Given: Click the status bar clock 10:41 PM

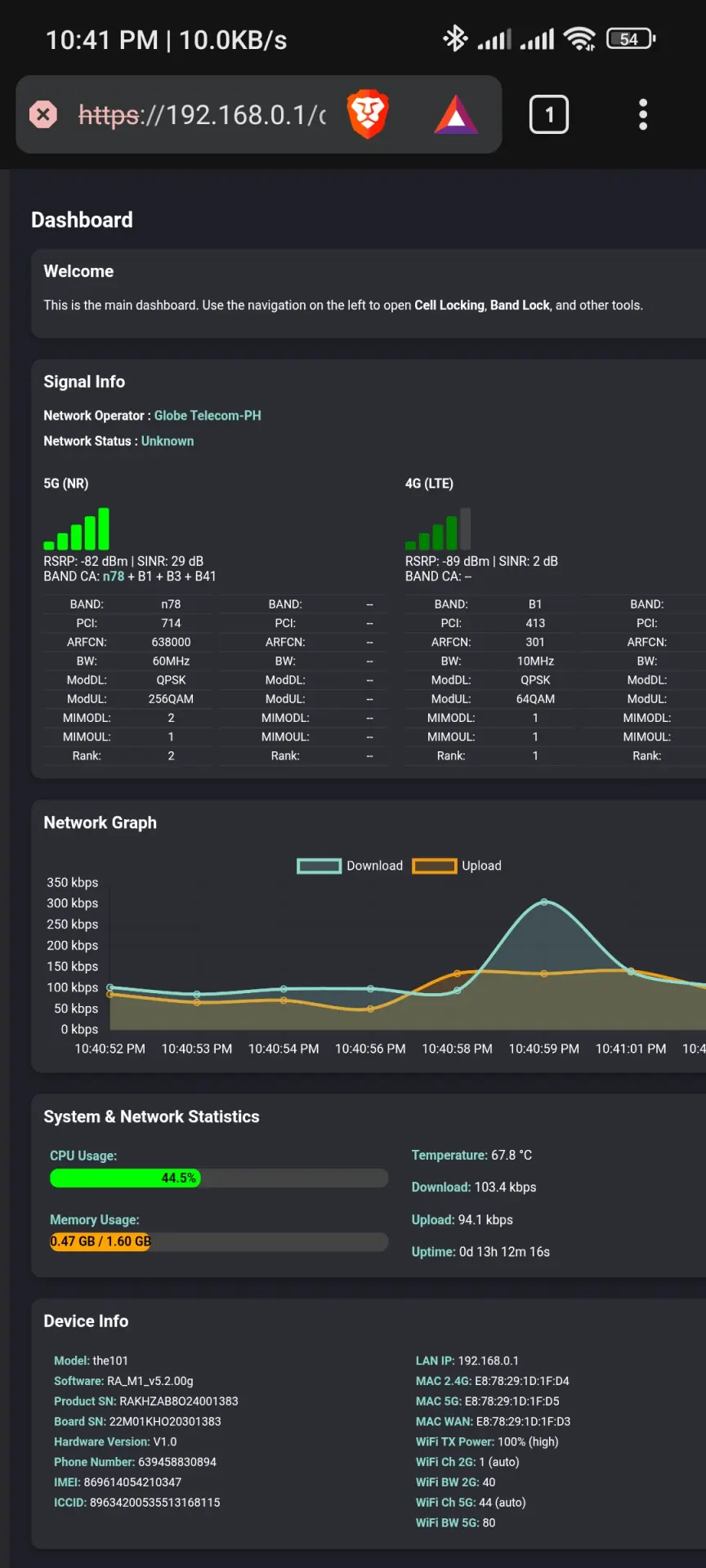Looking at the screenshot, I should pyautogui.click(x=101, y=40).
